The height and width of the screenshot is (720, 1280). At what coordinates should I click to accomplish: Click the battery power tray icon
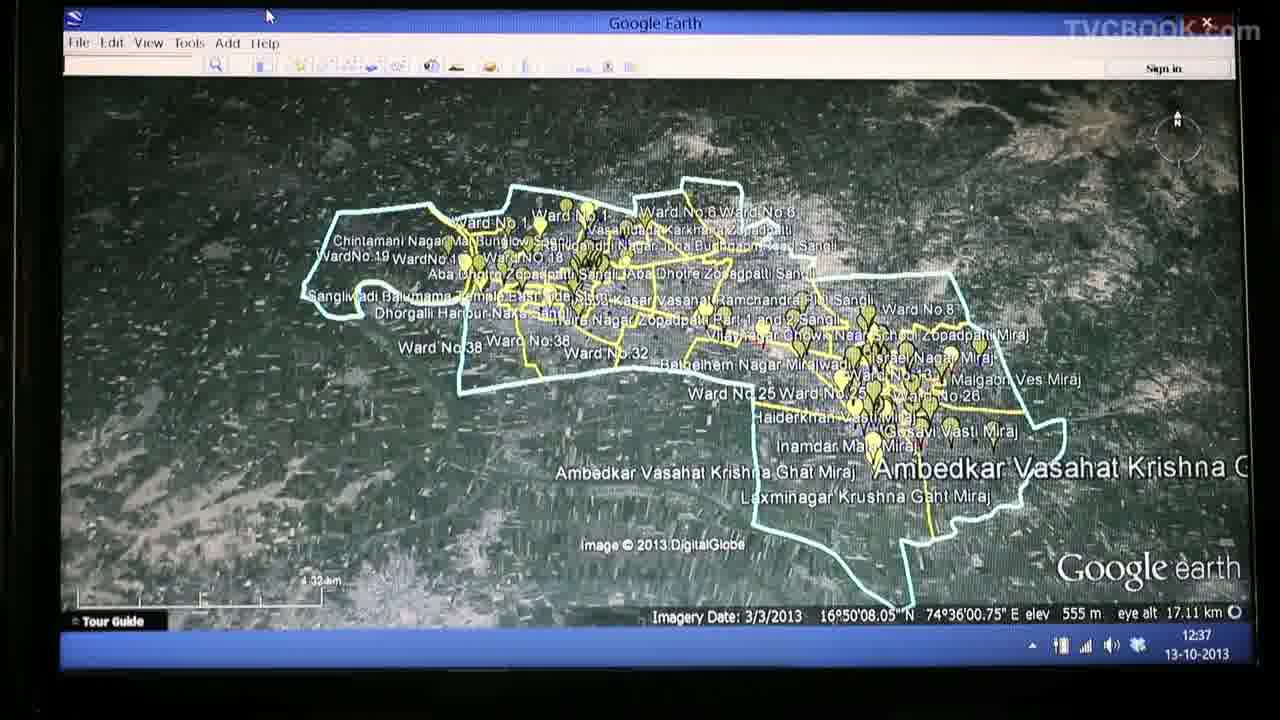pyautogui.click(x=1062, y=646)
